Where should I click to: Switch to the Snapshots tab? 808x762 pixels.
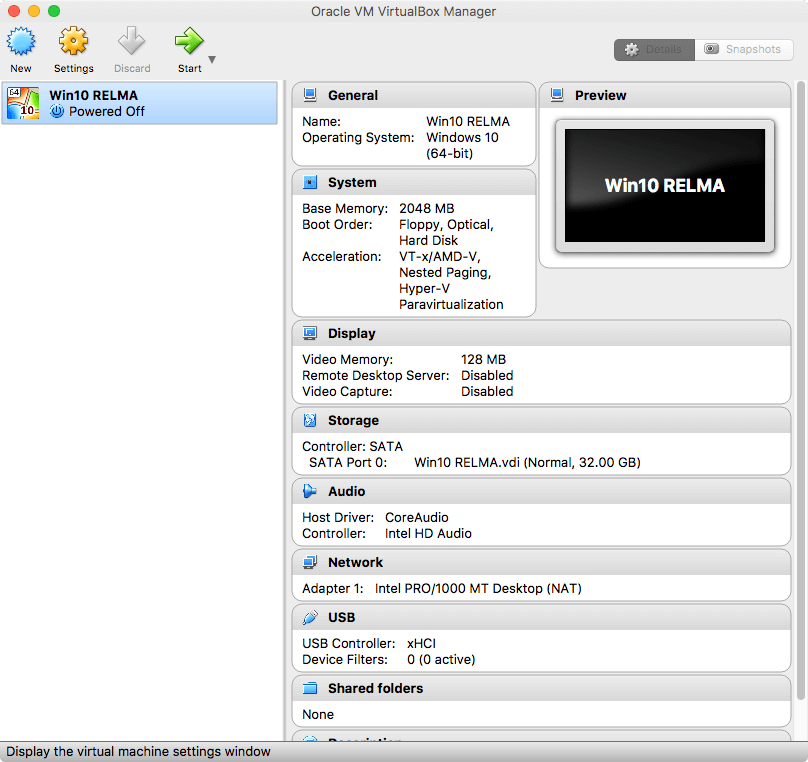(744, 49)
